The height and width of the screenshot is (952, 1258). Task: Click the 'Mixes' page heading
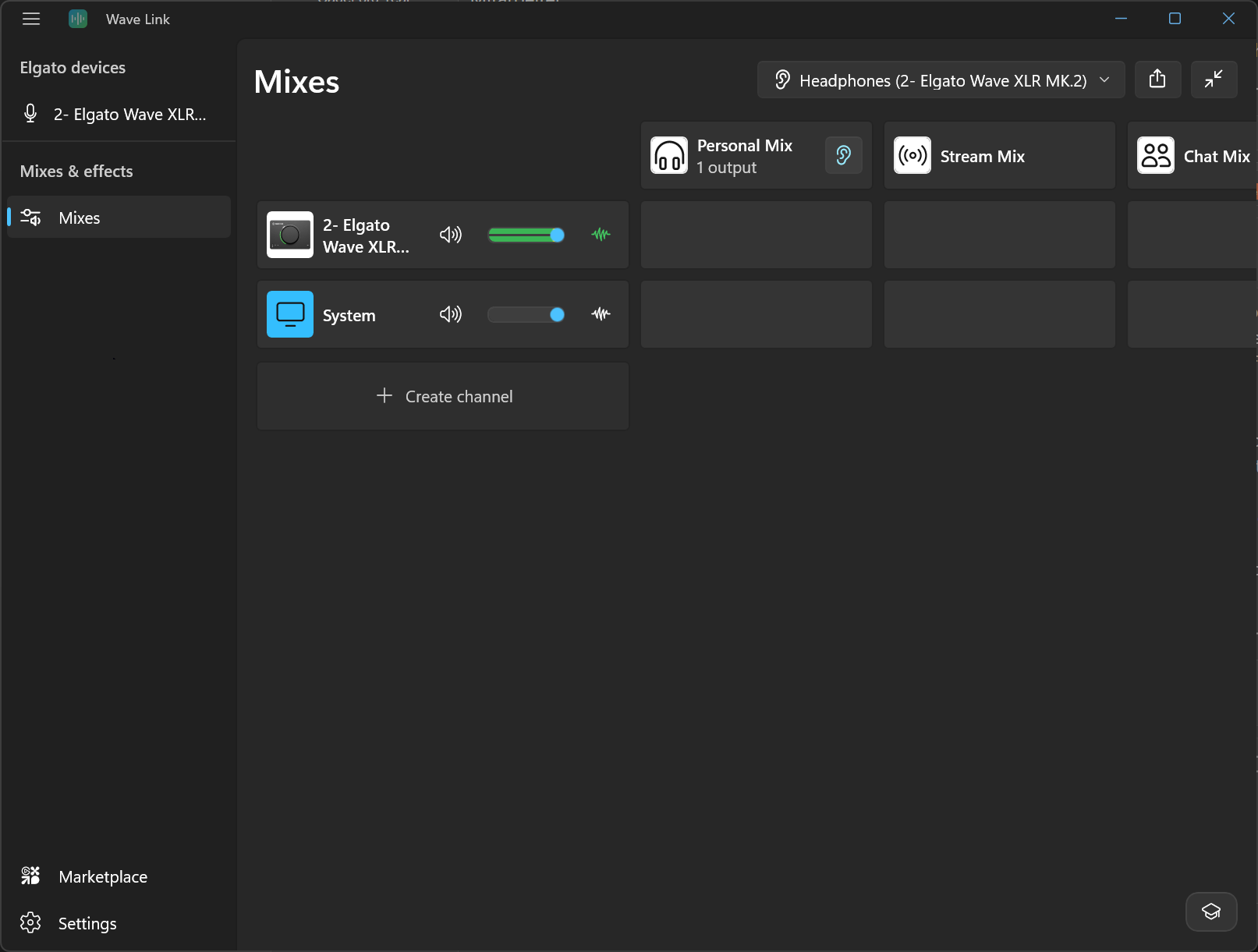point(296,82)
